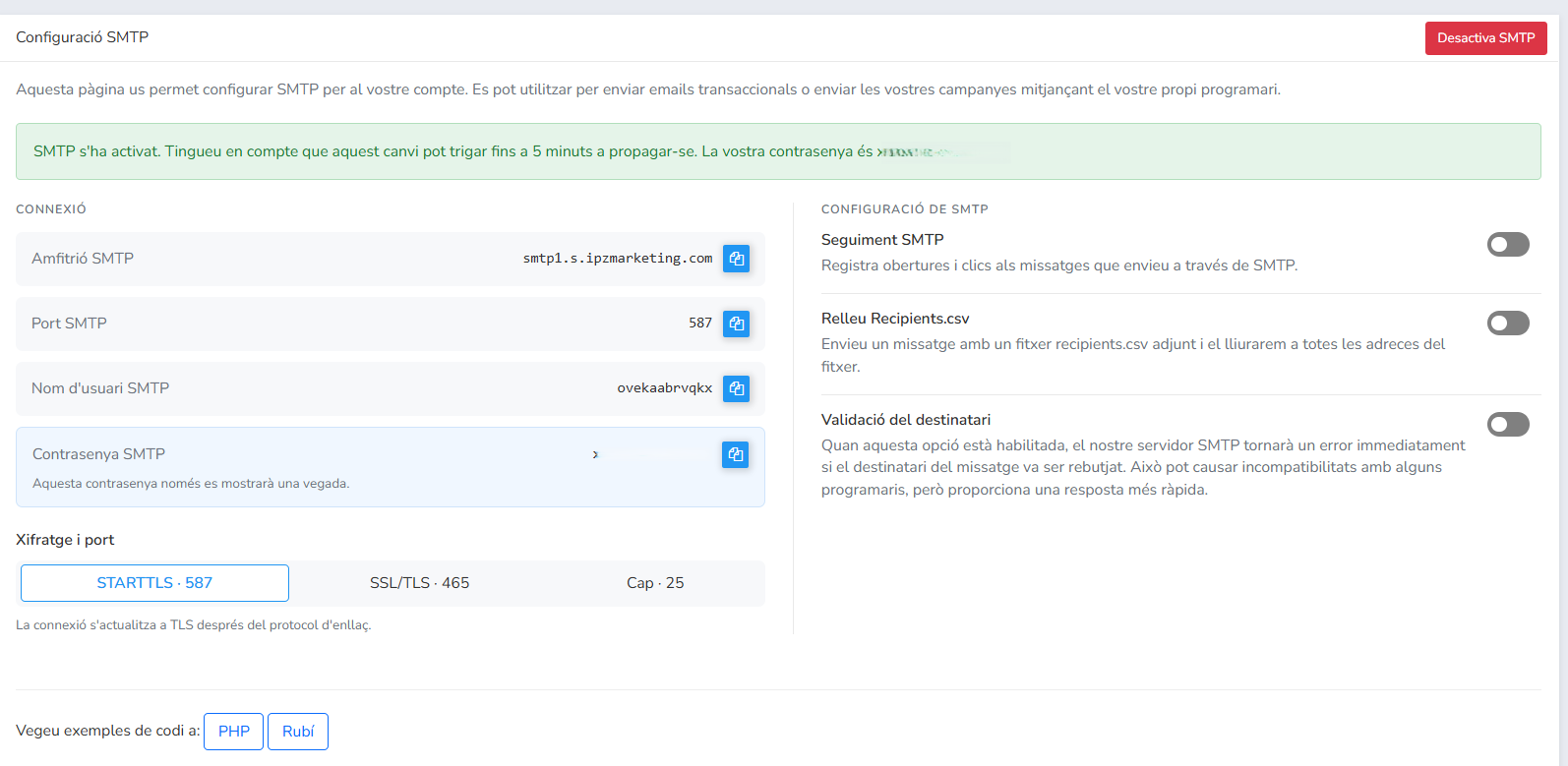The image size is (1568, 766).
Task: Click the Desactiva SMTP button
Action: click(1485, 38)
